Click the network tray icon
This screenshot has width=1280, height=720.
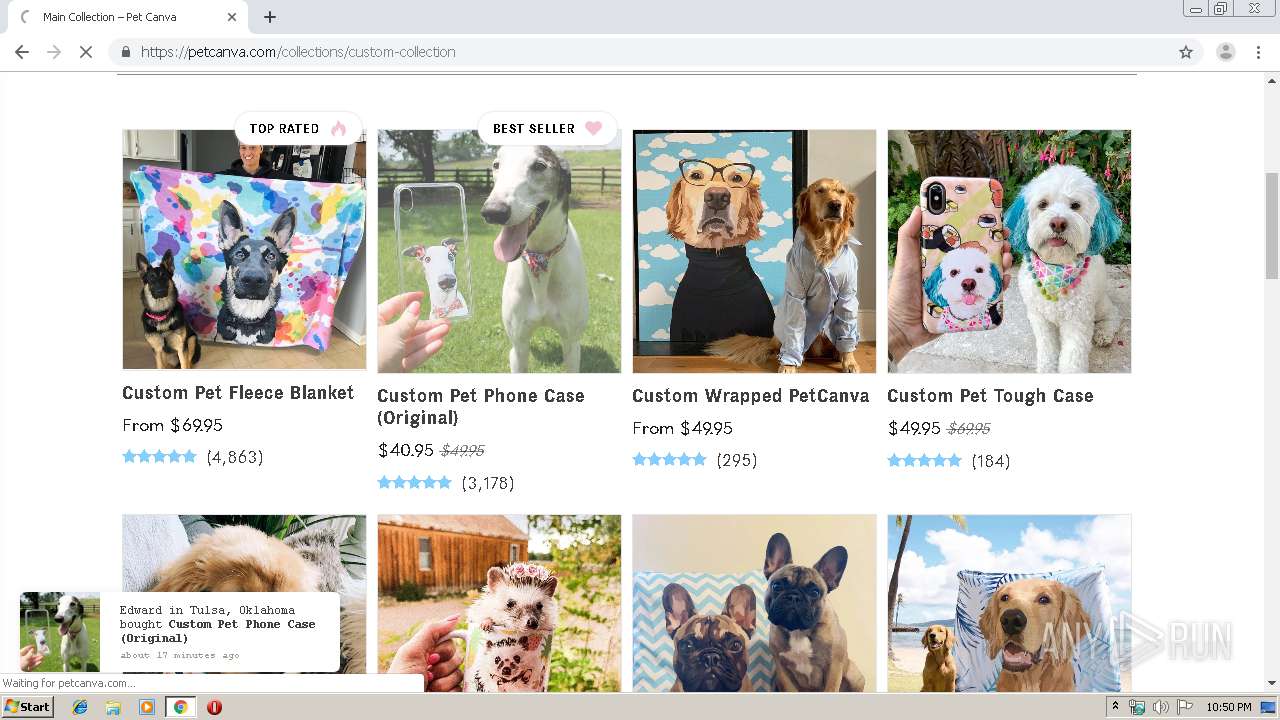click(x=1137, y=707)
